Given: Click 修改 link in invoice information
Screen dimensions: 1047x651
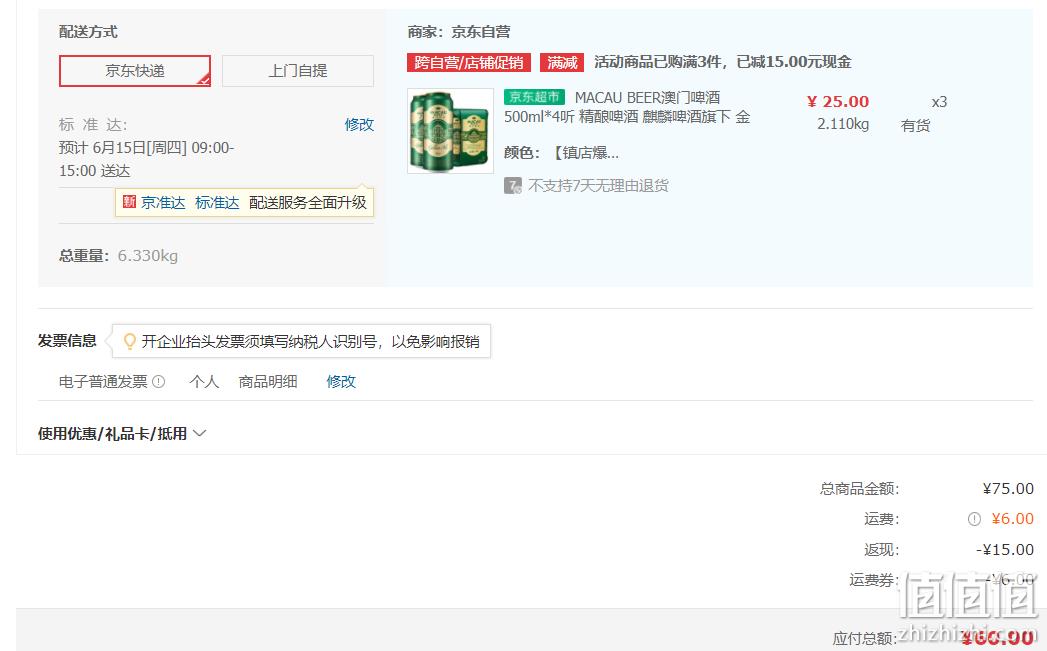Looking at the screenshot, I should click(341, 381).
